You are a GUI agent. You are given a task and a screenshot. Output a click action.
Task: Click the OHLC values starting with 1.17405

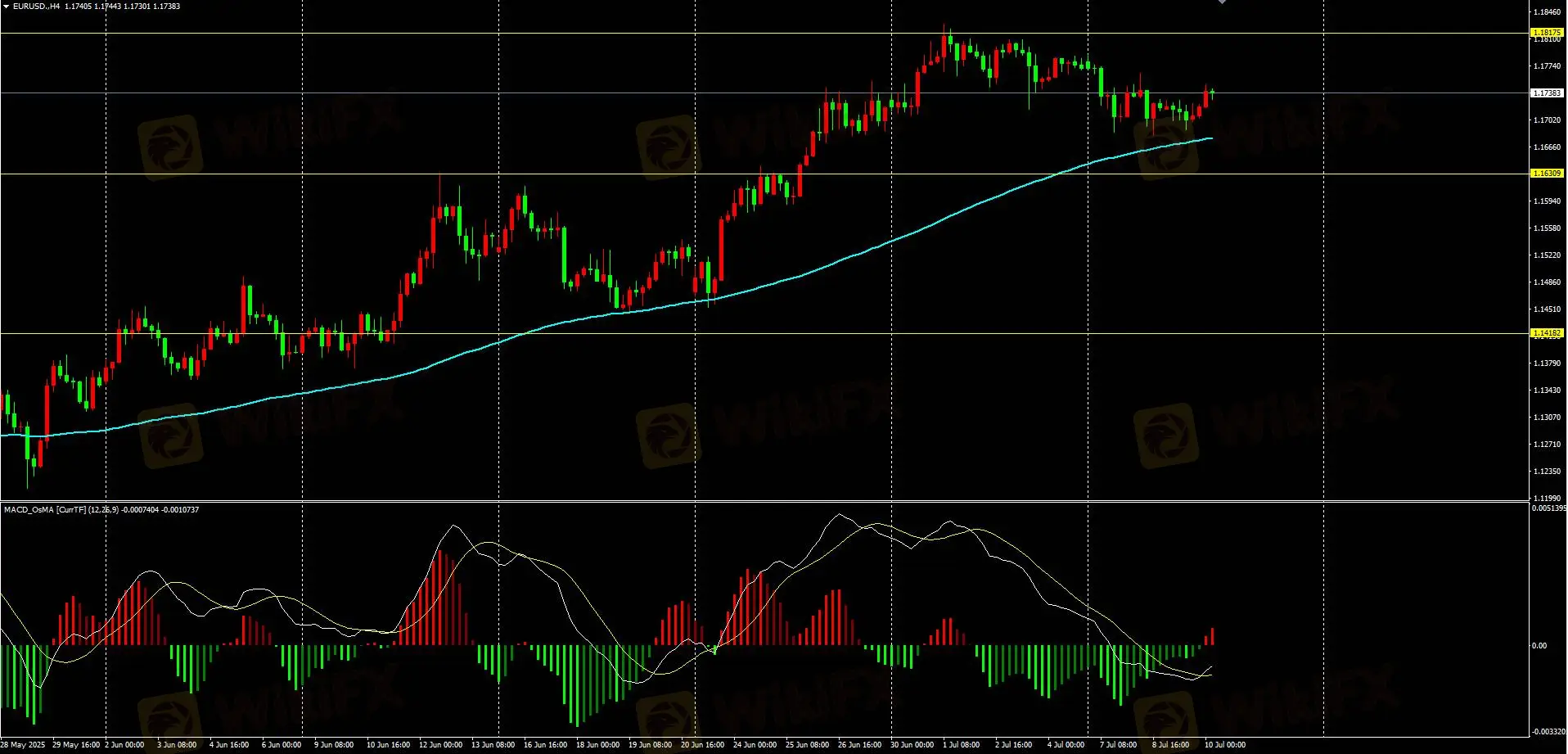[x=123, y=7]
